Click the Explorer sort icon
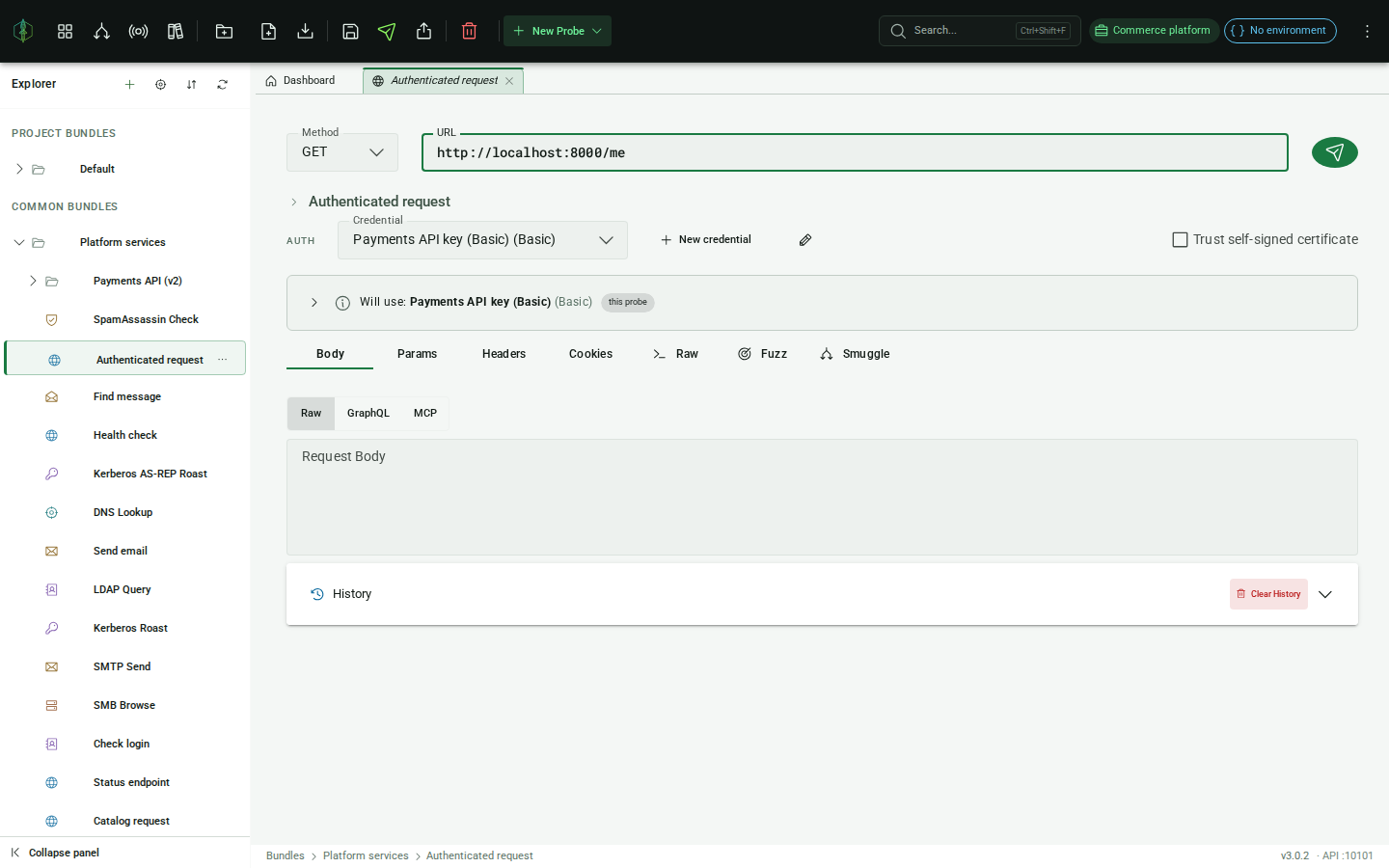This screenshot has width=1389, height=868. tap(192, 85)
